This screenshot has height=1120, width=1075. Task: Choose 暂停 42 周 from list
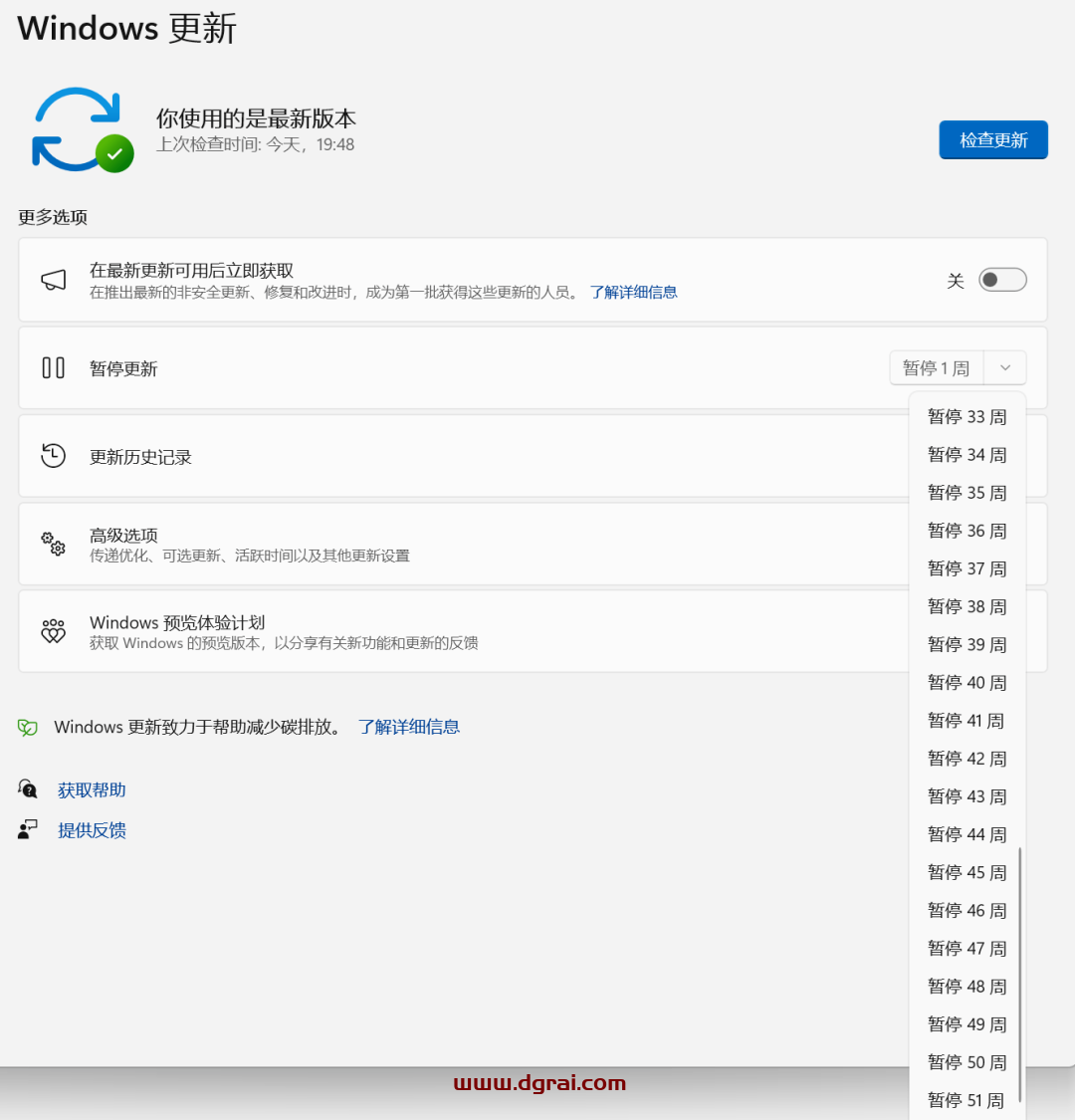(x=967, y=759)
